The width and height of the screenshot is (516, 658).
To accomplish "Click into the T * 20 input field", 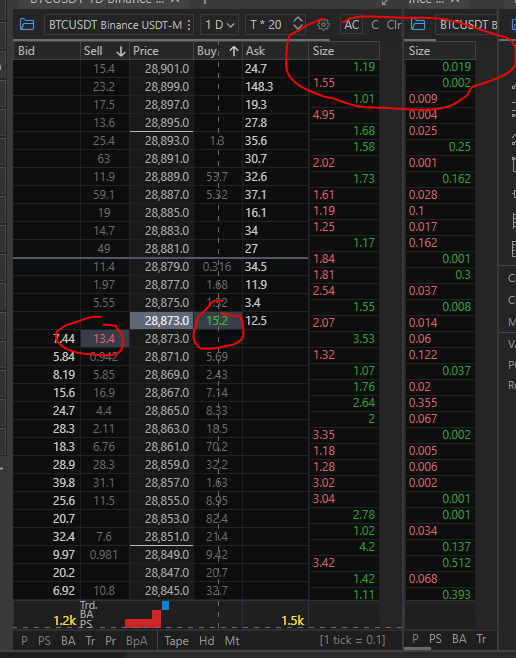I will tap(268, 25).
